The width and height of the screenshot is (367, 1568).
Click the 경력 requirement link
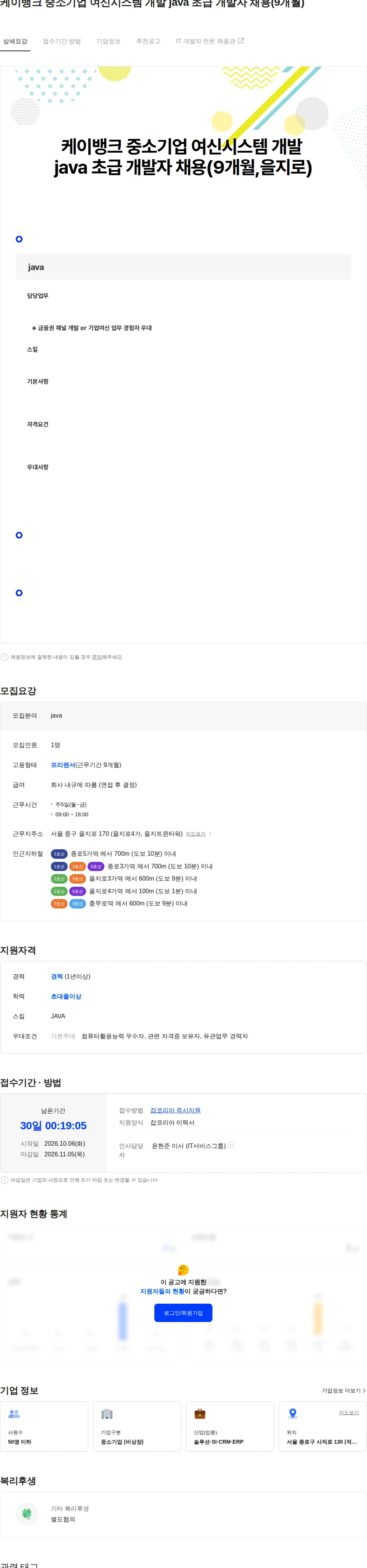click(x=57, y=976)
